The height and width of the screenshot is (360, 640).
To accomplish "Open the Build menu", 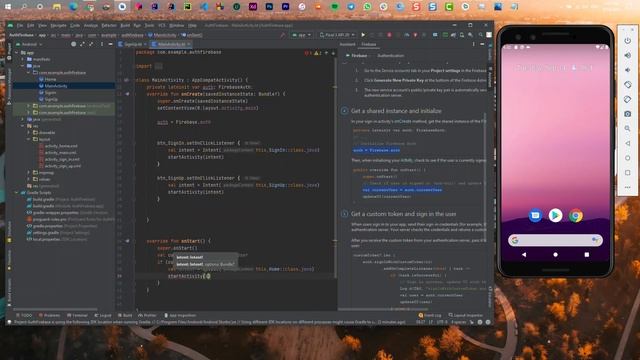I will 125,25.
